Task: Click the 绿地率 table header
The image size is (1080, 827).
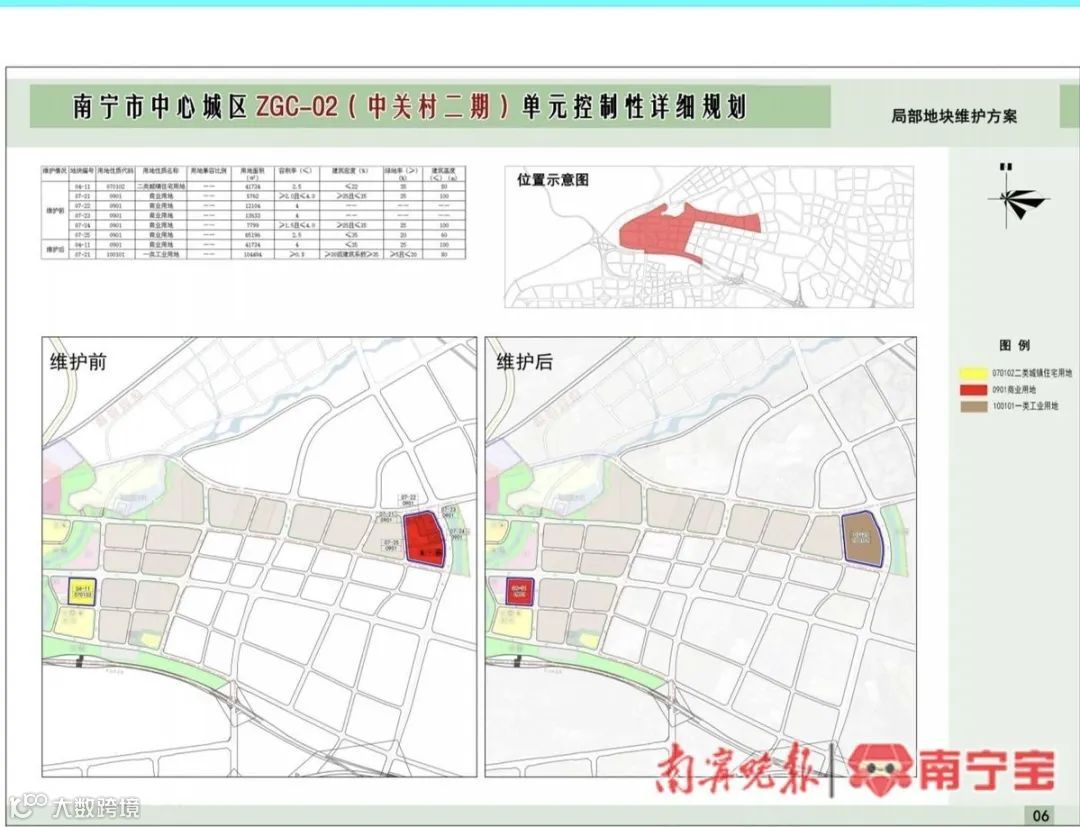Action: (x=401, y=174)
